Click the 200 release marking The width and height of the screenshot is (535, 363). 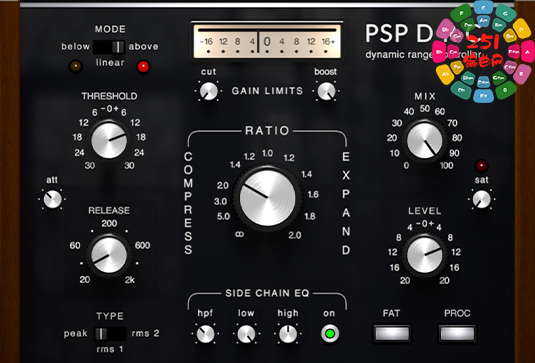click(x=109, y=224)
